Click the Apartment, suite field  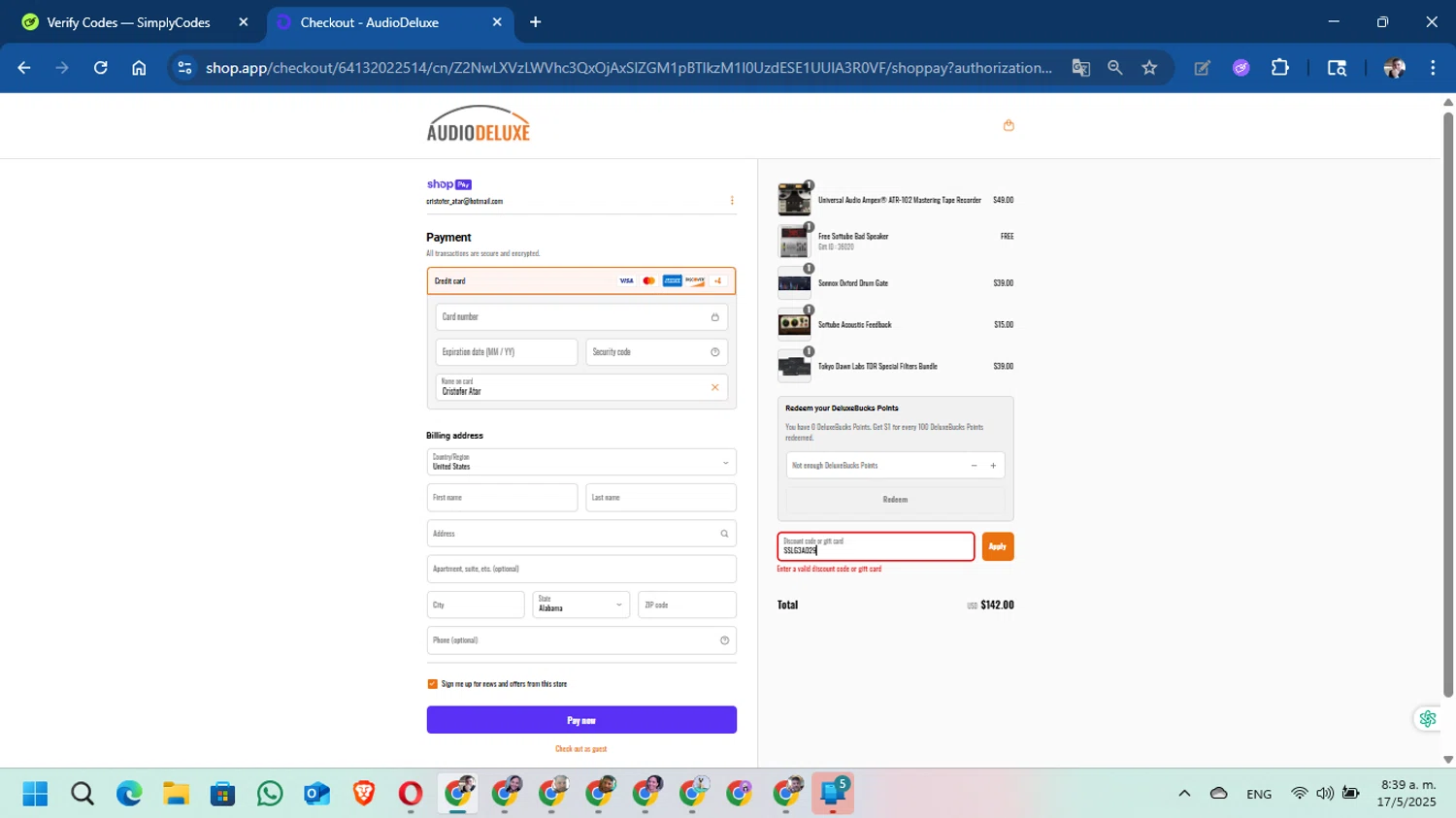point(581,569)
